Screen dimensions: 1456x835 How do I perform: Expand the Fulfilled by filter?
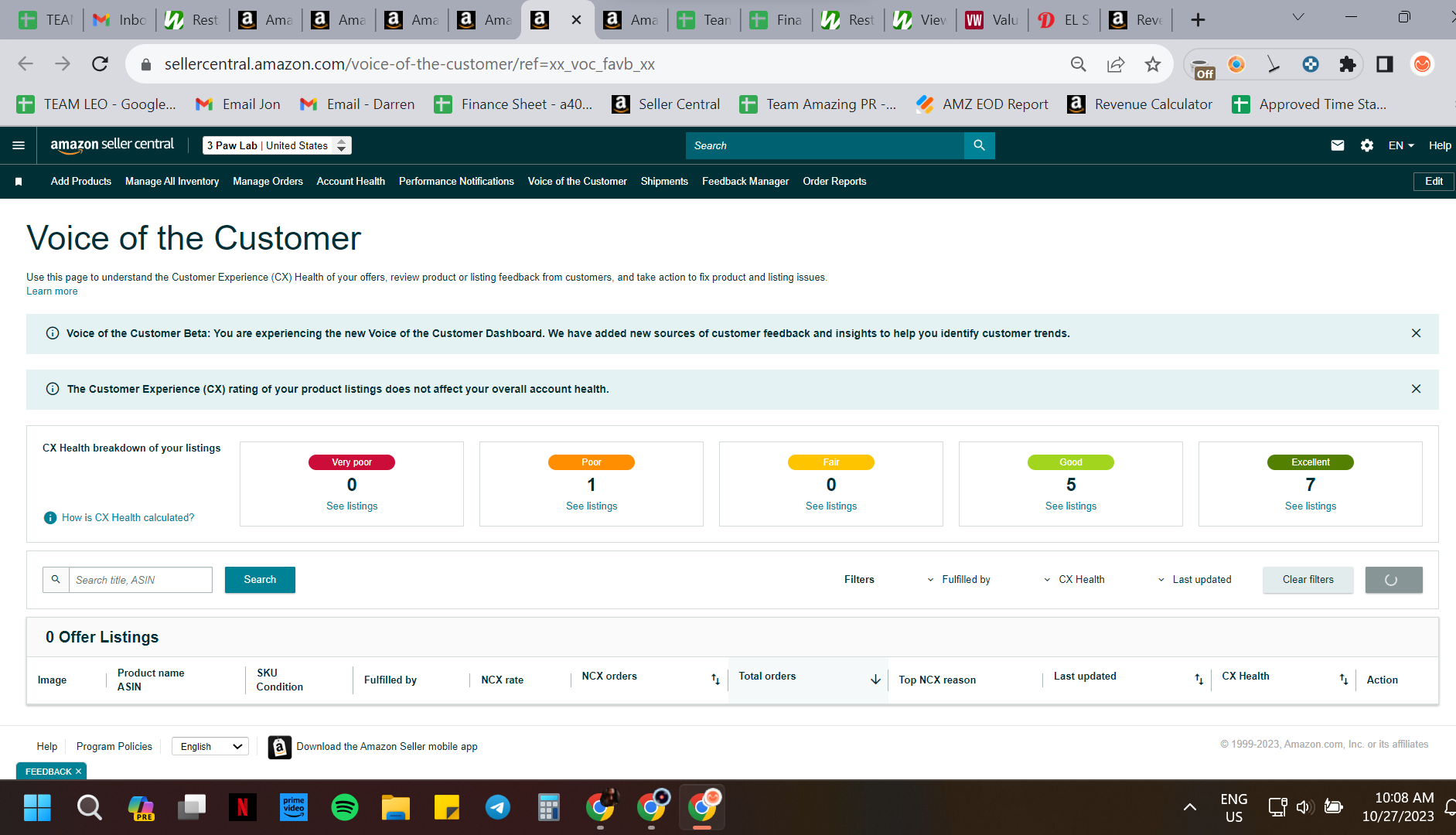pyautogui.click(x=958, y=580)
